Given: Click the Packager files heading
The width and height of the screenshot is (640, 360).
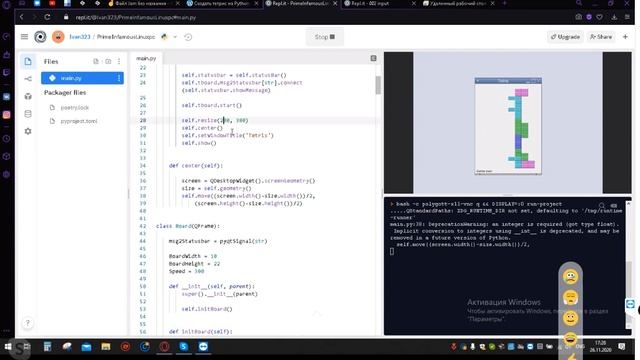Looking at the screenshot, I should coord(65,93).
